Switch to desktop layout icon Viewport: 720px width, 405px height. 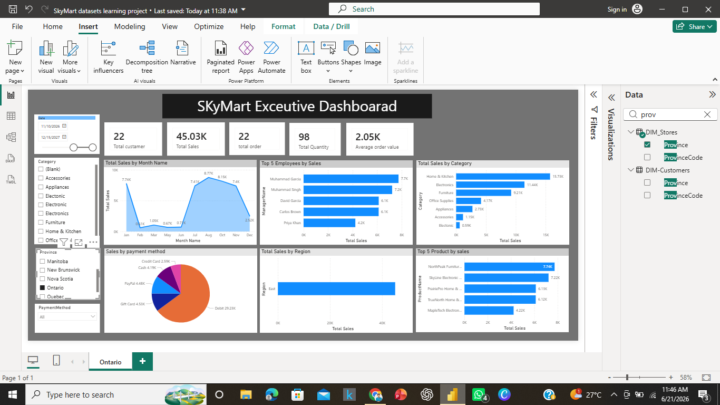click(x=33, y=360)
